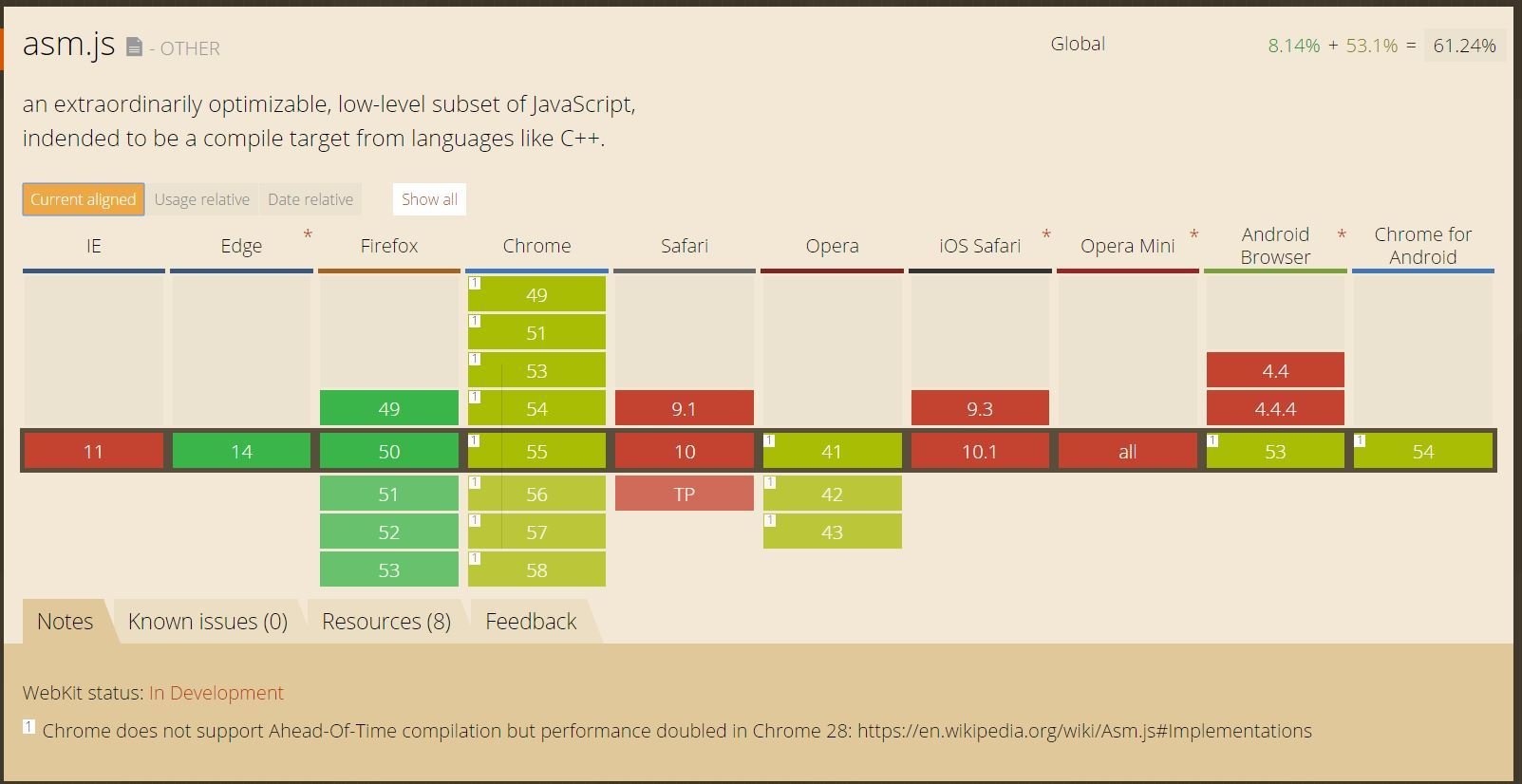Click the asterisk next to iOS Safari header

coord(1045,233)
